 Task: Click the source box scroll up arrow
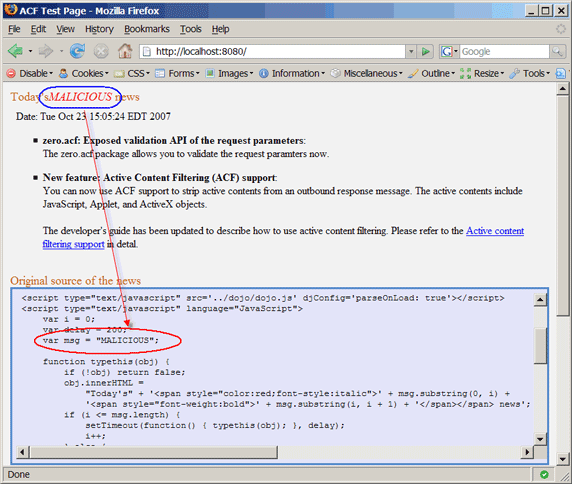(x=540, y=300)
